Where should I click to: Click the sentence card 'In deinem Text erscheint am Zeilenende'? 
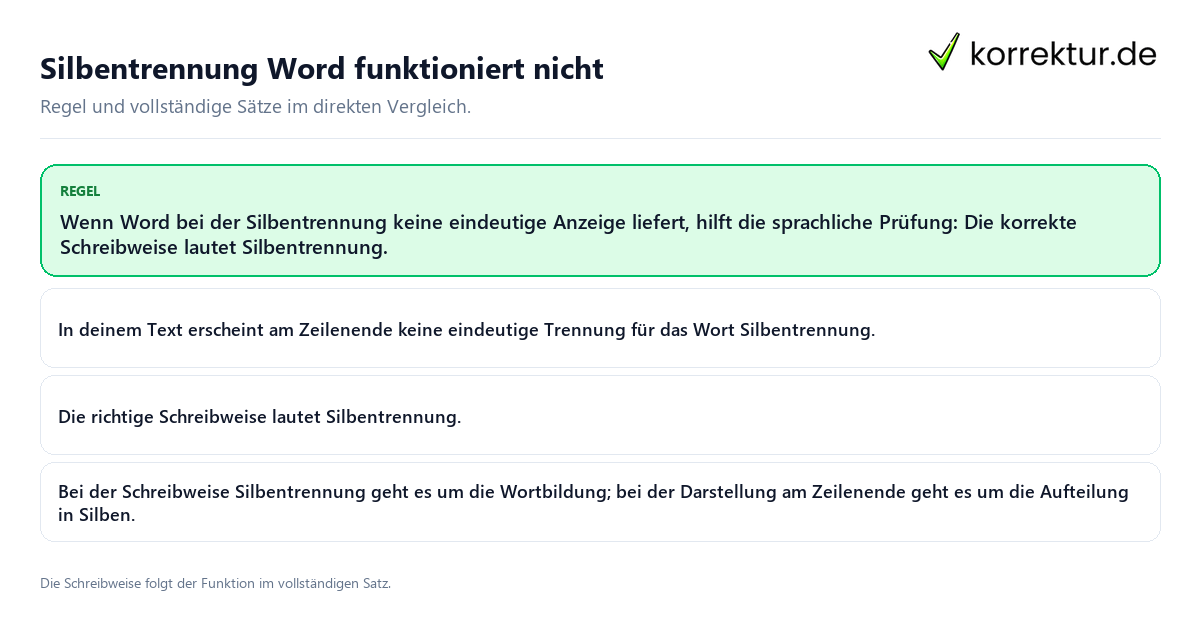click(600, 328)
